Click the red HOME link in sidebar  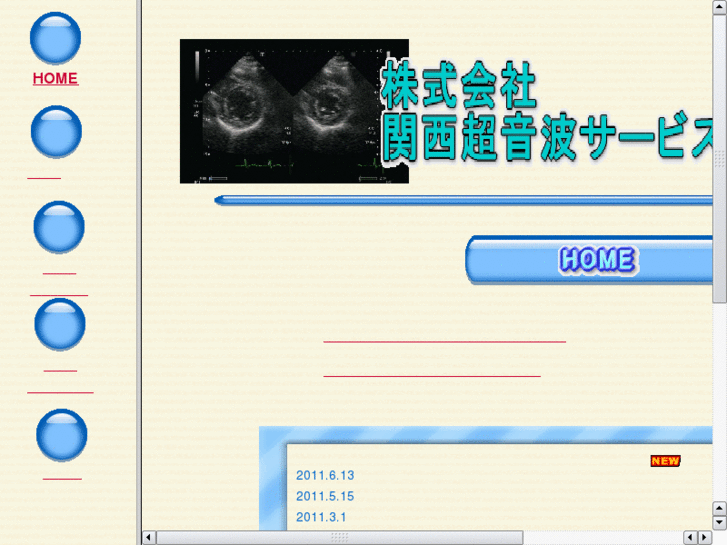[55, 78]
